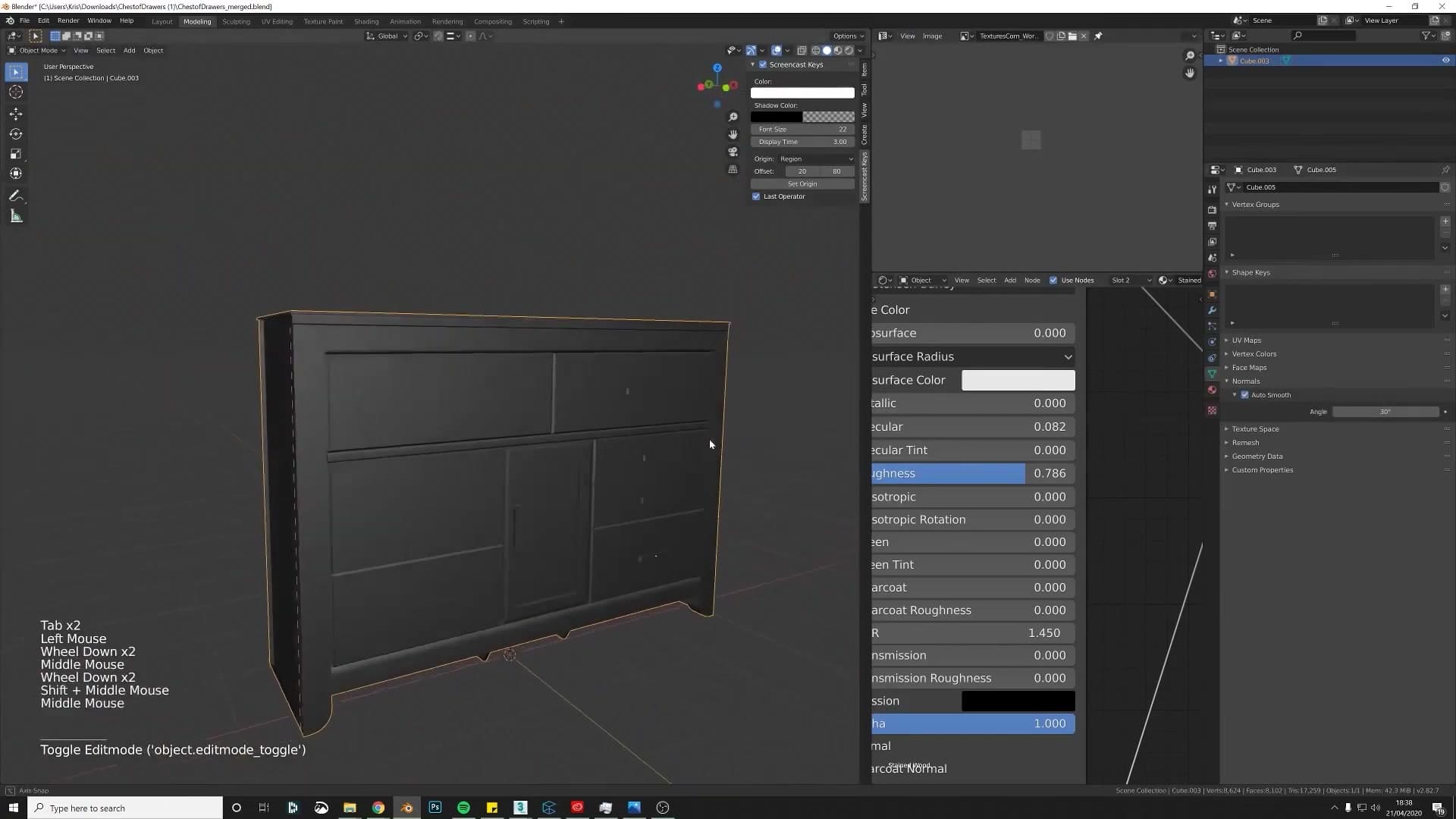Click zoom icon in image editor
This screenshot has height=819, width=1456.
click(1190, 55)
